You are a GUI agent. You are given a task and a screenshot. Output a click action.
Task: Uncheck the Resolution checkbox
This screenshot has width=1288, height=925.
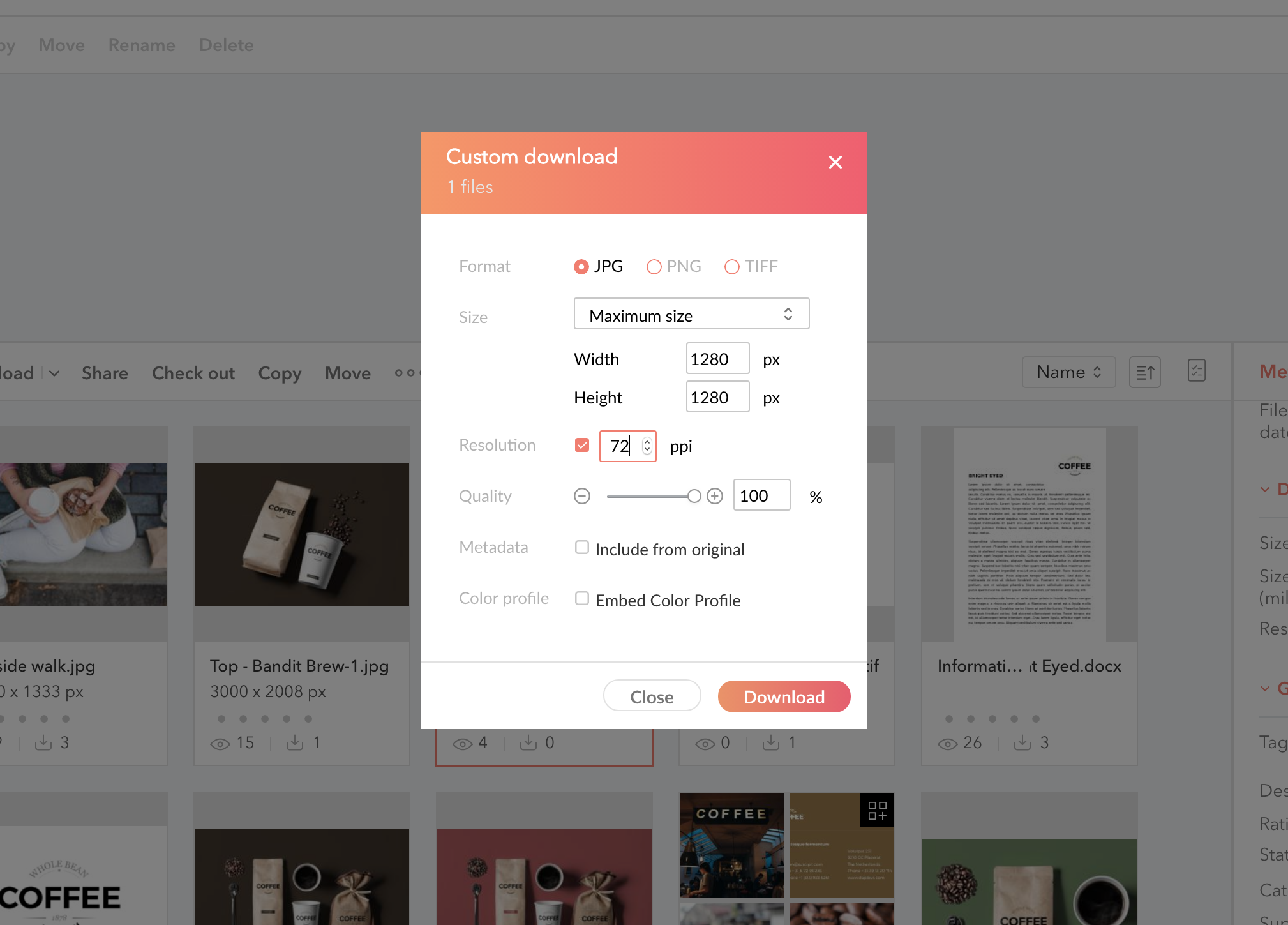[581, 445]
